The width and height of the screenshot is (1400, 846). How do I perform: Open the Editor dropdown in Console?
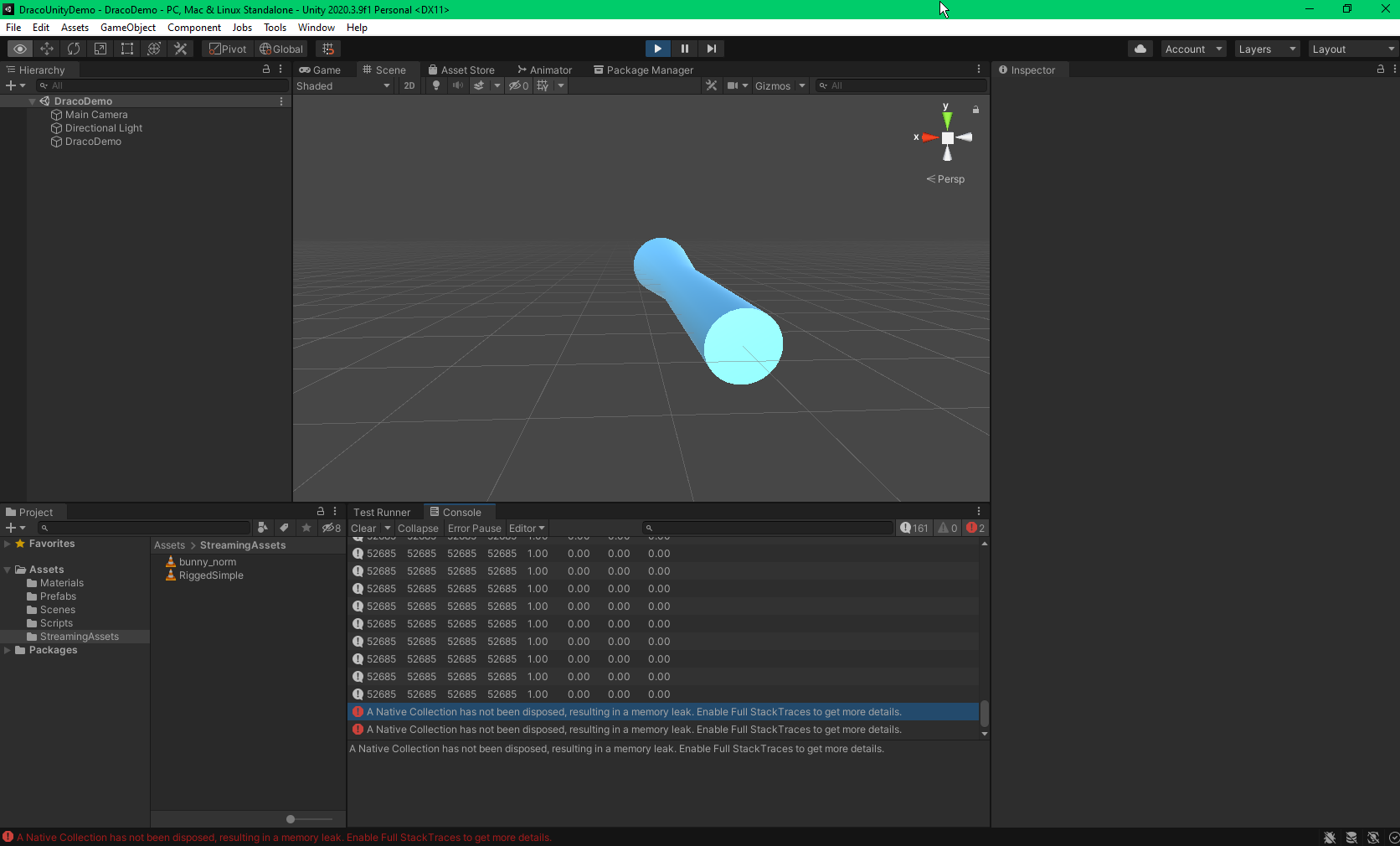point(527,528)
